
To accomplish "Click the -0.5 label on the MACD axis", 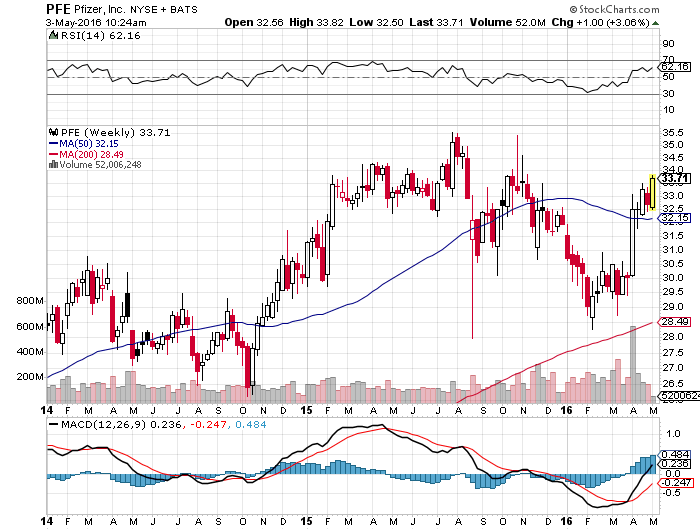I will (671, 492).
